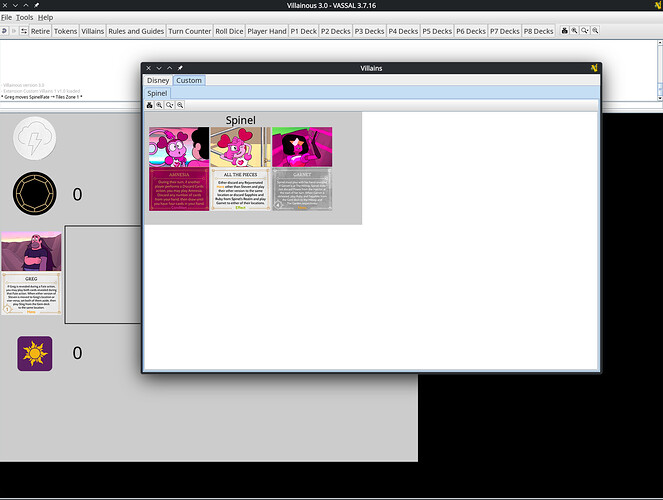Click the lightning cloud token
The image size is (663, 500).
[35, 138]
